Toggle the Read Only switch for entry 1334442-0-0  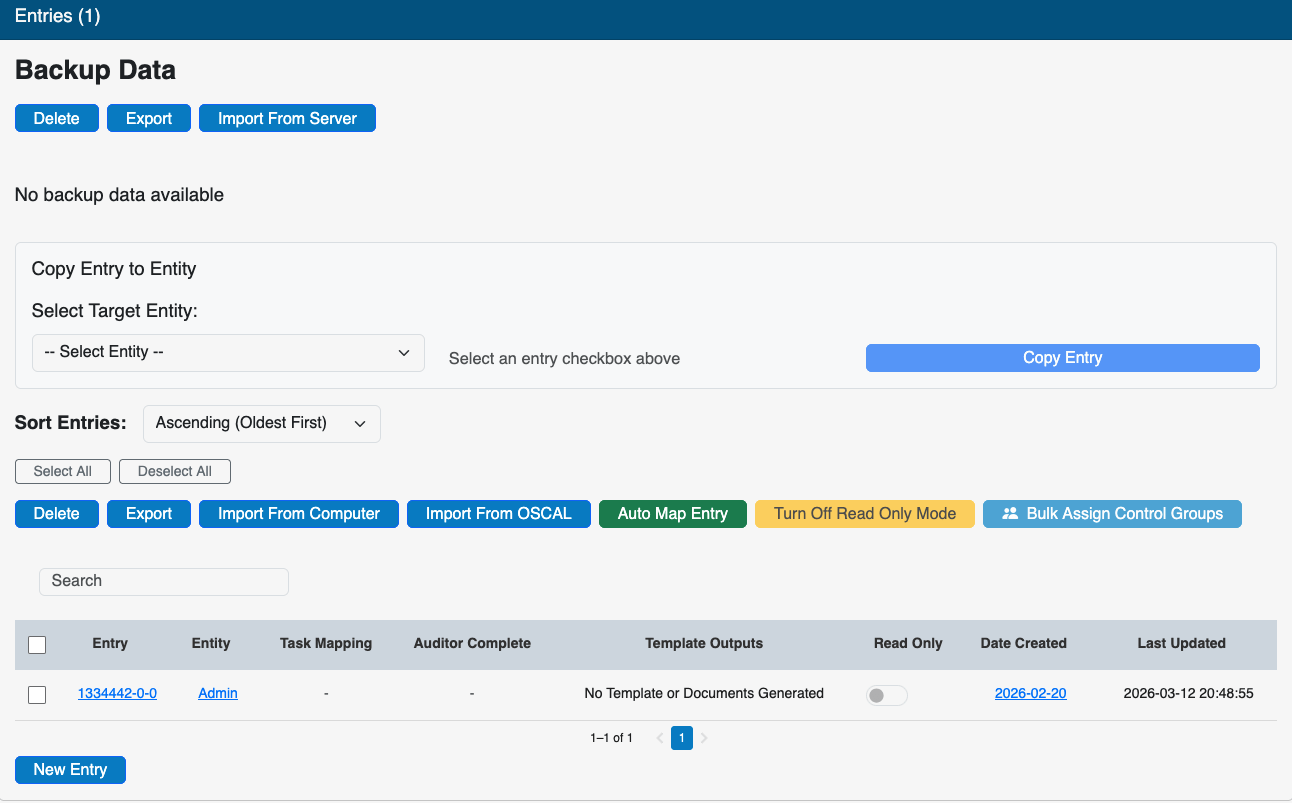pos(886,695)
